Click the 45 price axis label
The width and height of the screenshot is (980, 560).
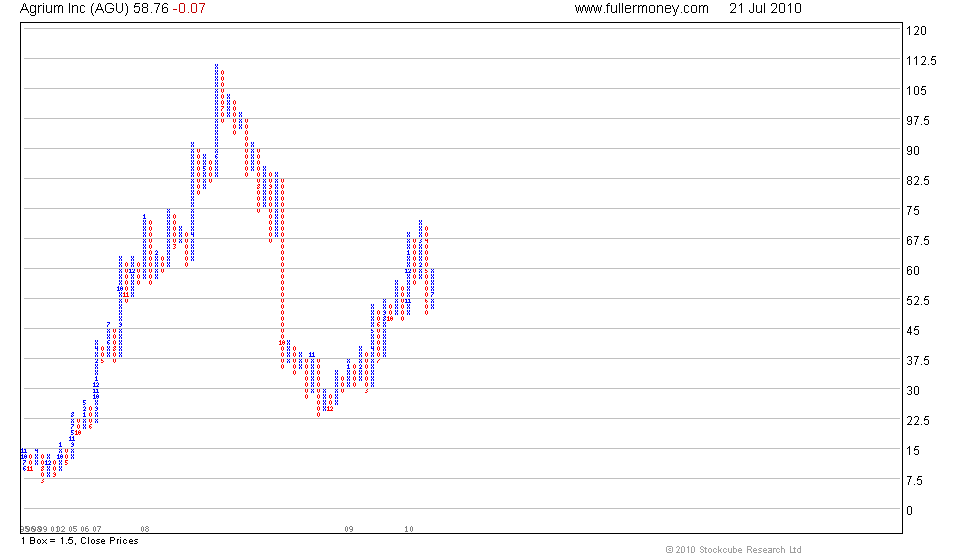click(913, 331)
